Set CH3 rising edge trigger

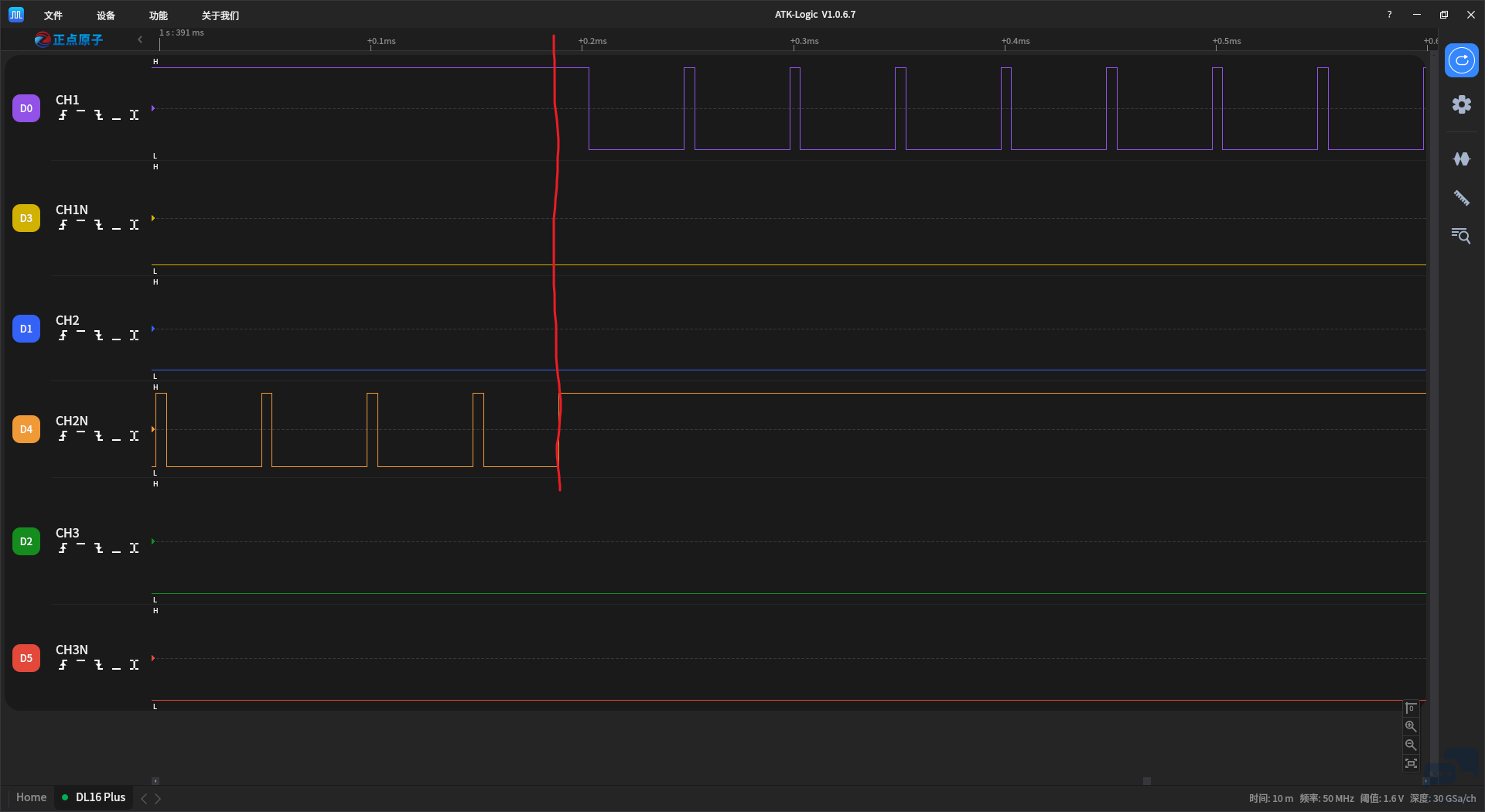click(x=63, y=548)
